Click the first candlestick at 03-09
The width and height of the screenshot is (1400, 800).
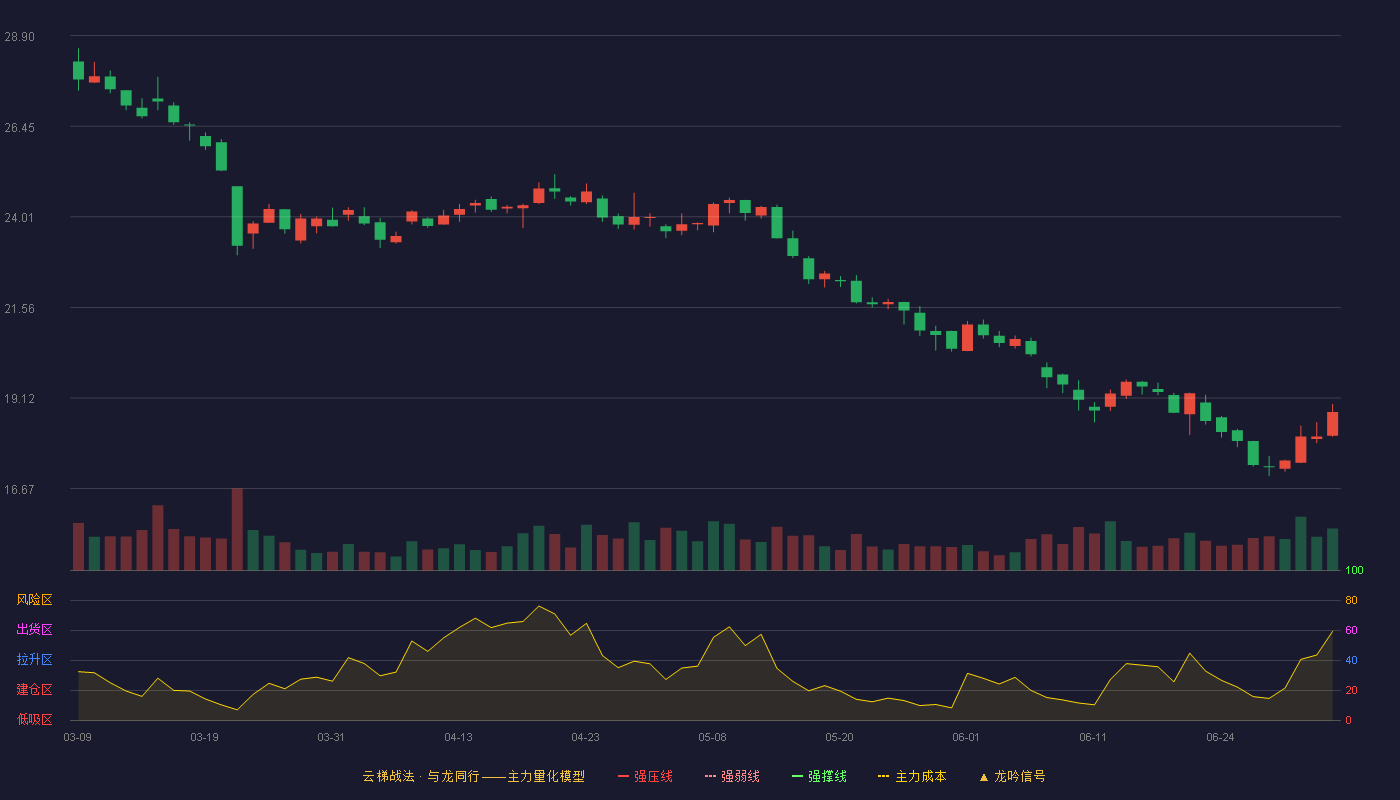click(x=78, y=70)
